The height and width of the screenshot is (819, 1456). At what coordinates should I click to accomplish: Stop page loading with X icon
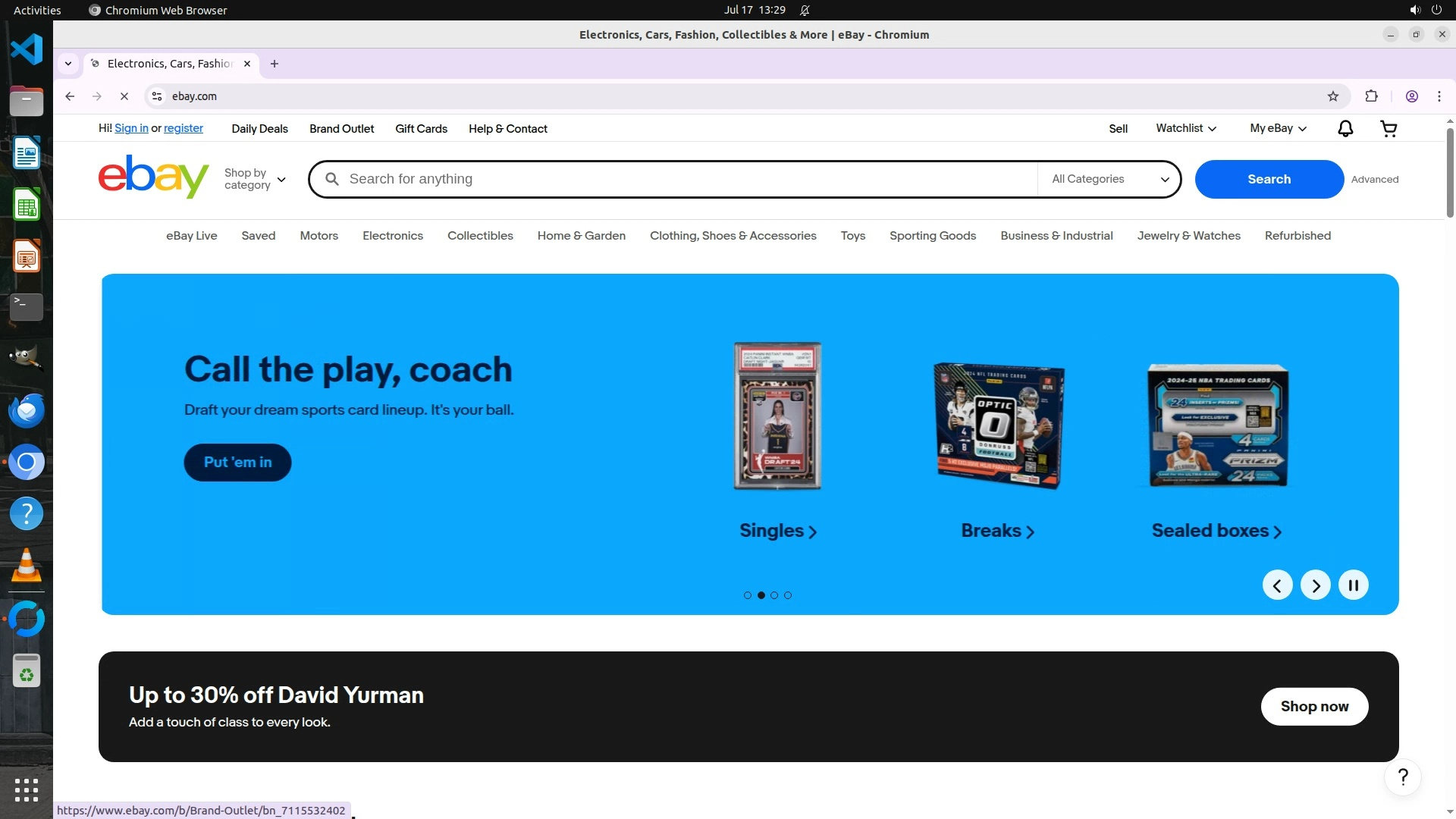[124, 96]
